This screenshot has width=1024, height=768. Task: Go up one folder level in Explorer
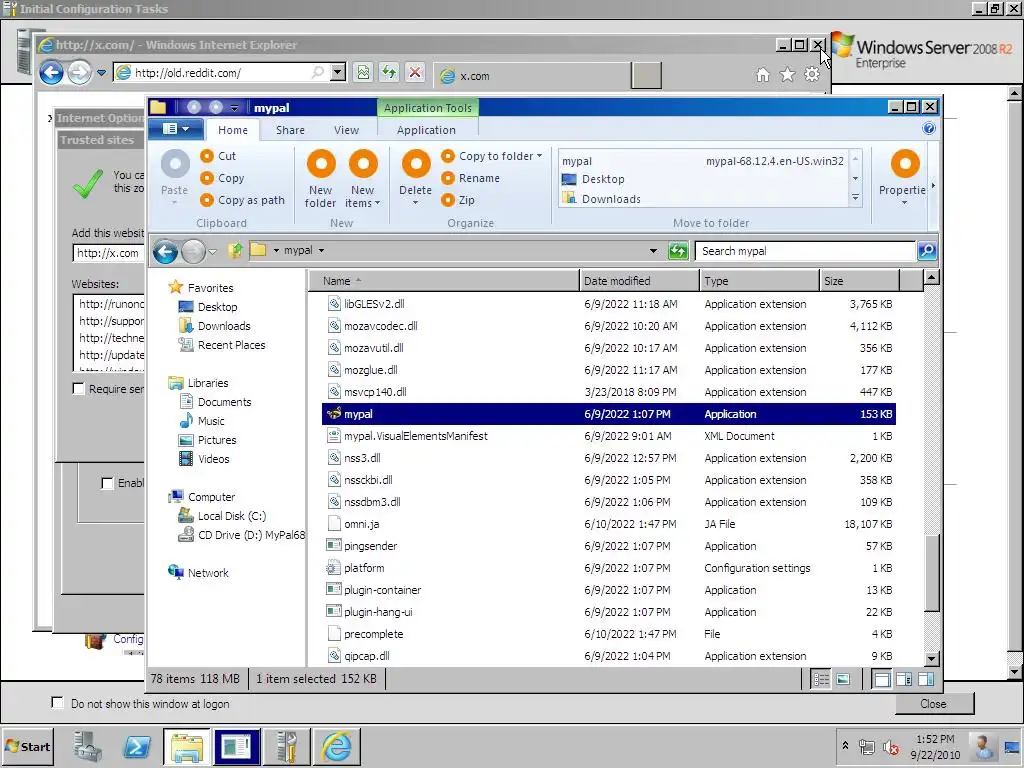[x=235, y=250]
